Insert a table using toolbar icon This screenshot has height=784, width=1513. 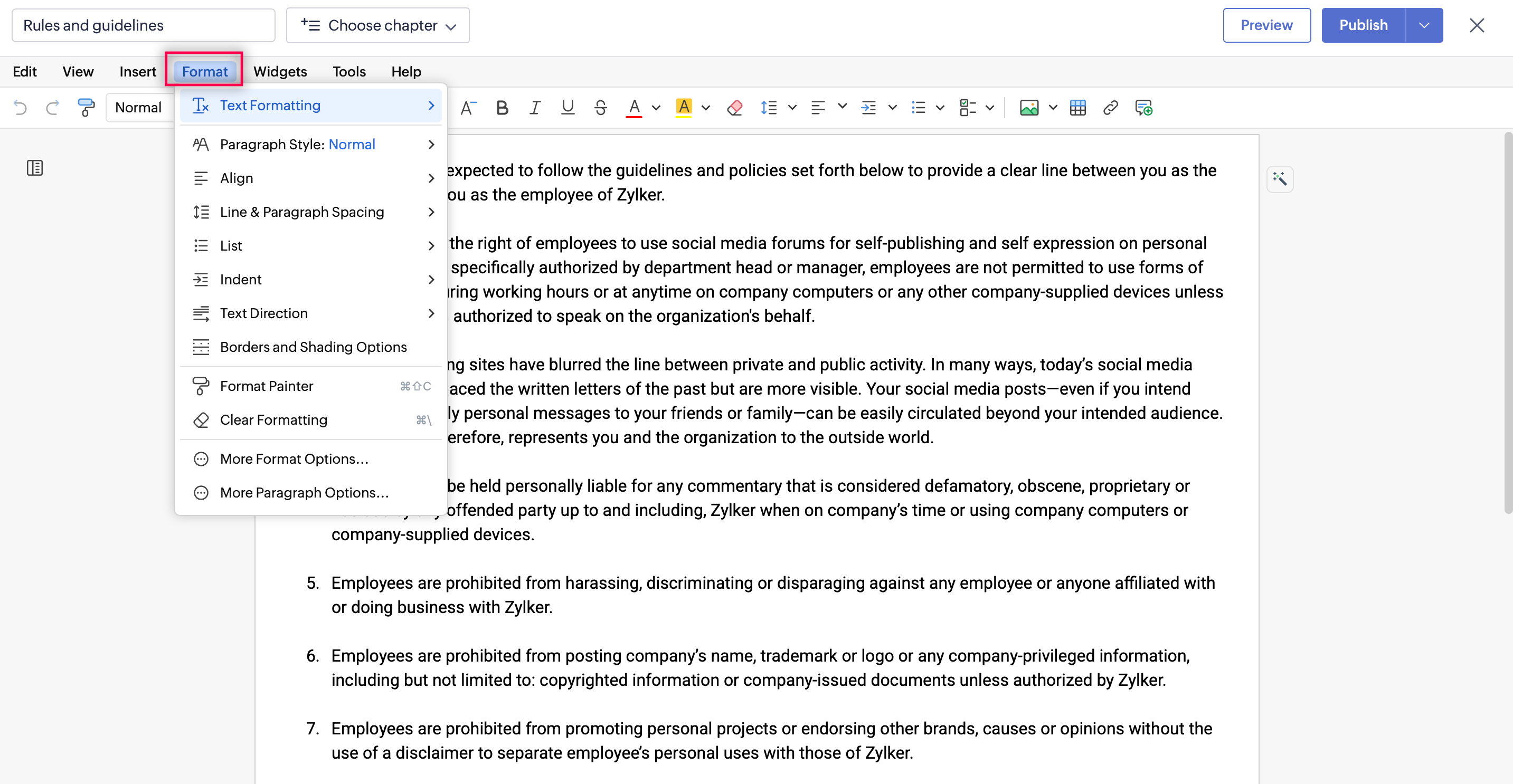tap(1078, 108)
